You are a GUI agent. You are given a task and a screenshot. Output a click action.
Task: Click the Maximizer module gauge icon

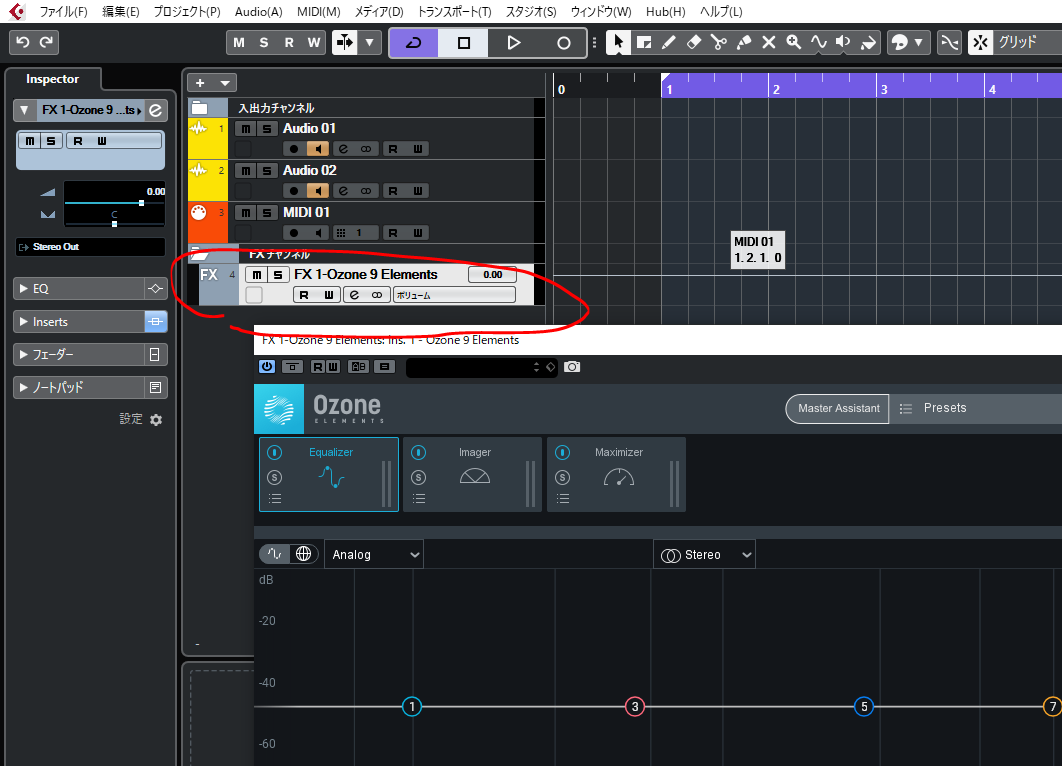coord(618,477)
